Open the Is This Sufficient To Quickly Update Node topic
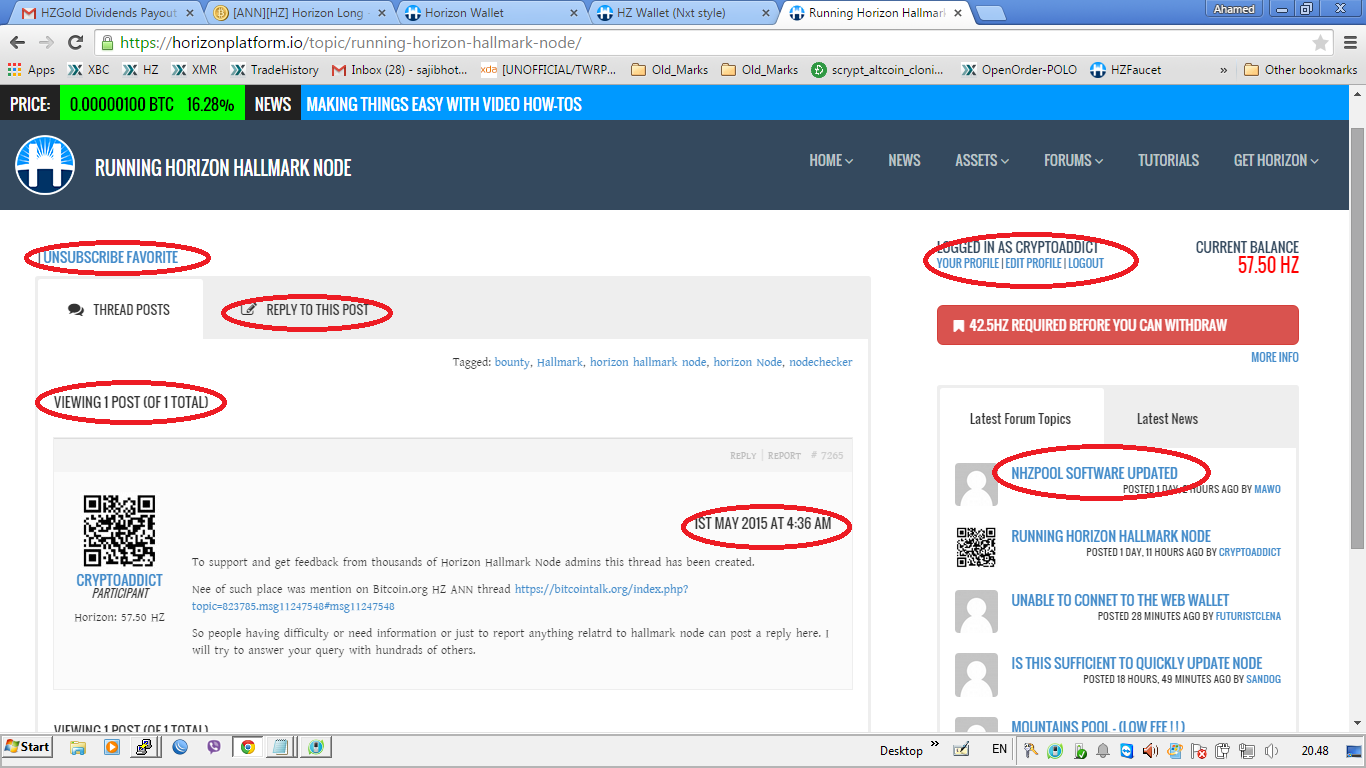Image resolution: width=1366 pixels, height=768 pixels. (x=1137, y=663)
